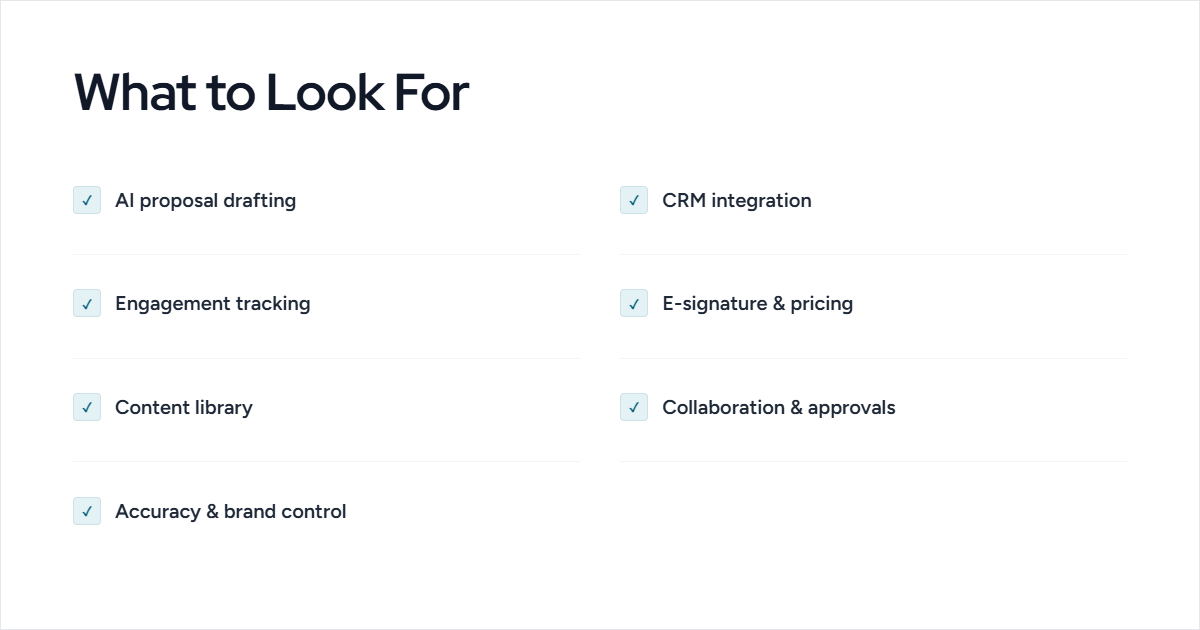Click the 'What to Look For' heading
The height and width of the screenshot is (630, 1200).
(x=271, y=92)
